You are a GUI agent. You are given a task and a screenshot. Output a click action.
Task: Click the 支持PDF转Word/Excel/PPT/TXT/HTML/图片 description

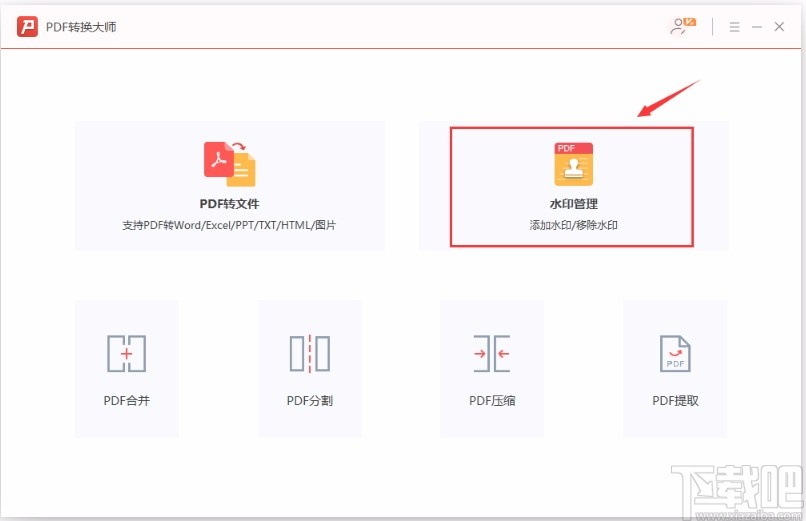coord(229,225)
